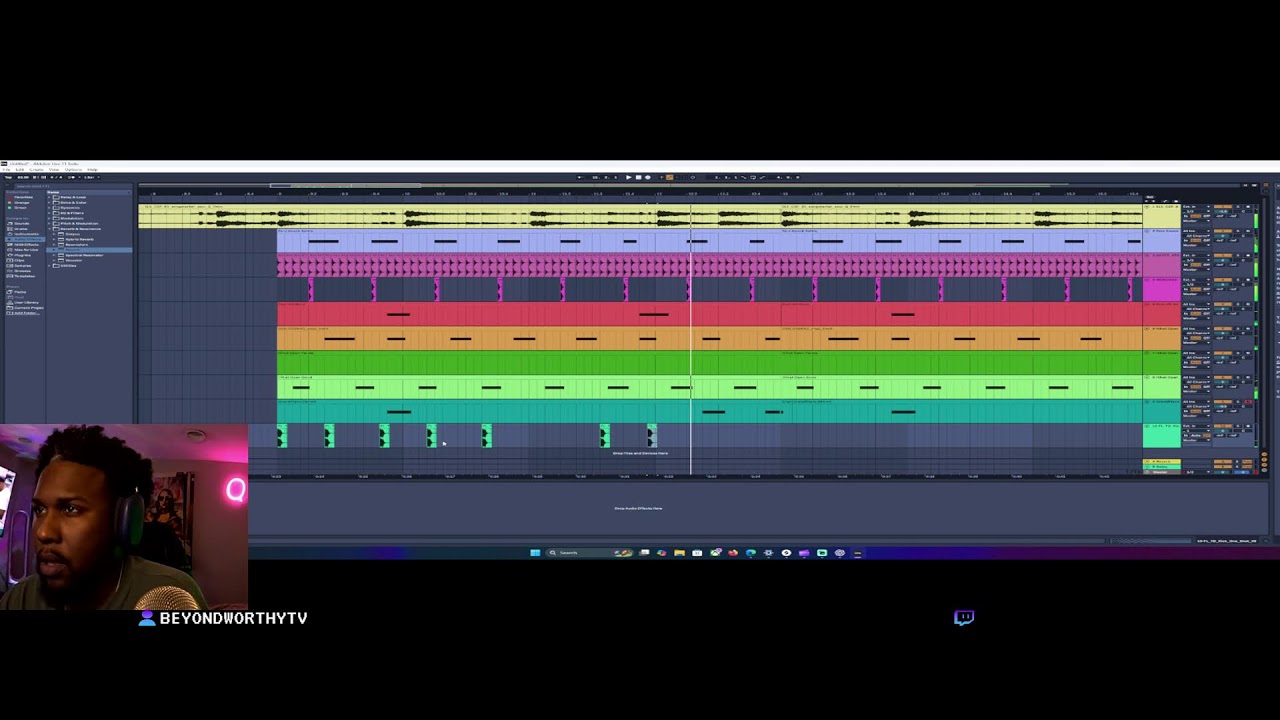Image resolution: width=1280 pixels, height=720 pixels.
Task: Expand the Utilities folder
Action: point(49,266)
